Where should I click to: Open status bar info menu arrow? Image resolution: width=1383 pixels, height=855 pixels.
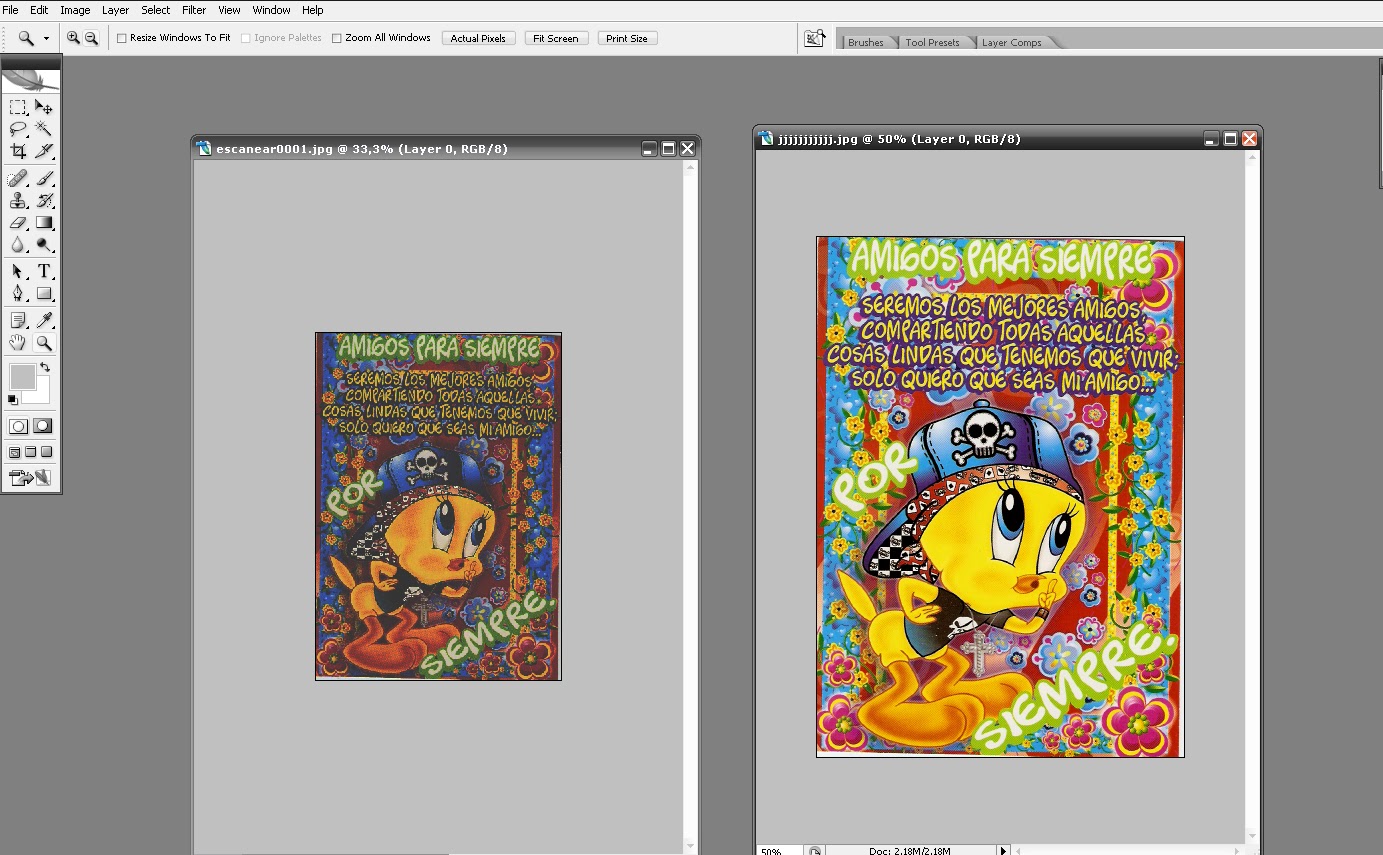coord(1003,850)
